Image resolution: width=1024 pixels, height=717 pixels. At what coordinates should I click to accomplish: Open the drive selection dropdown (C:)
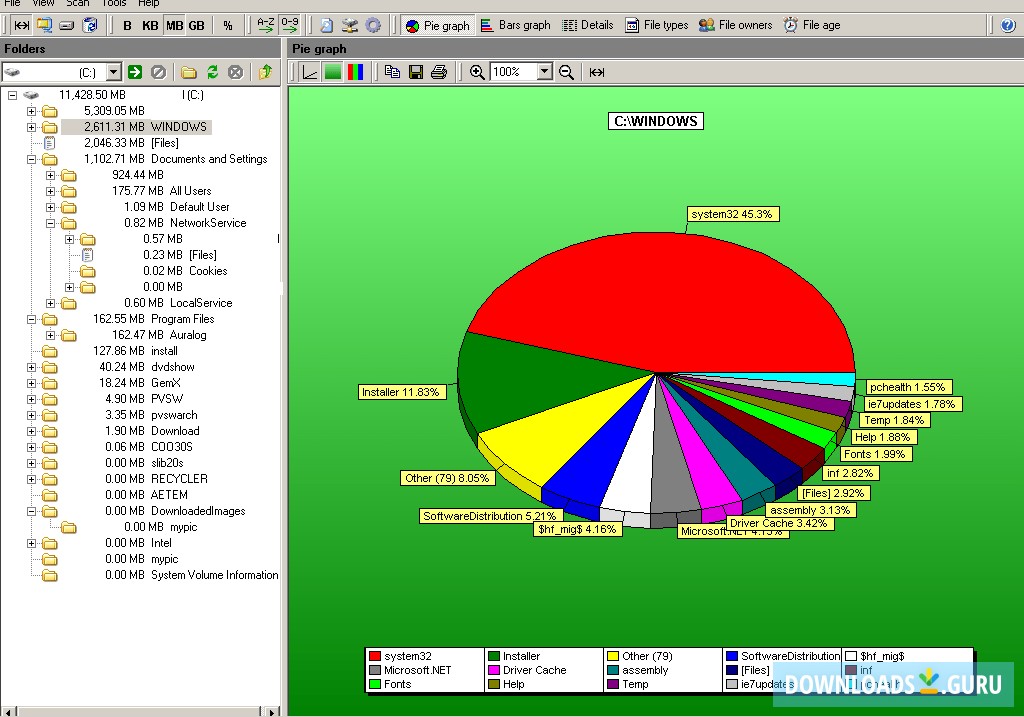coord(113,72)
